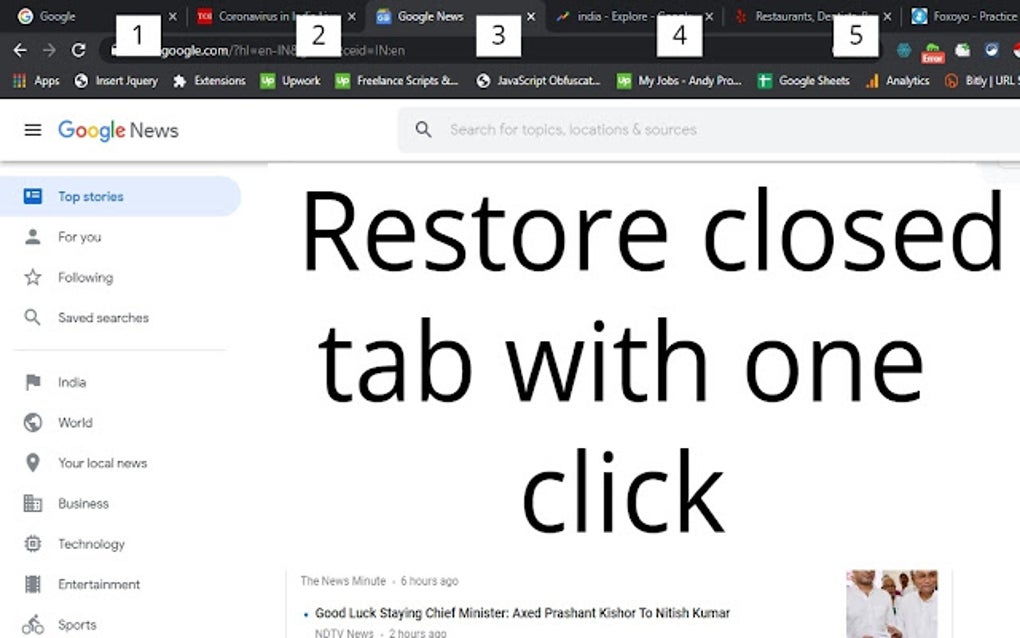Click the Technology section icon

click(x=33, y=543)
